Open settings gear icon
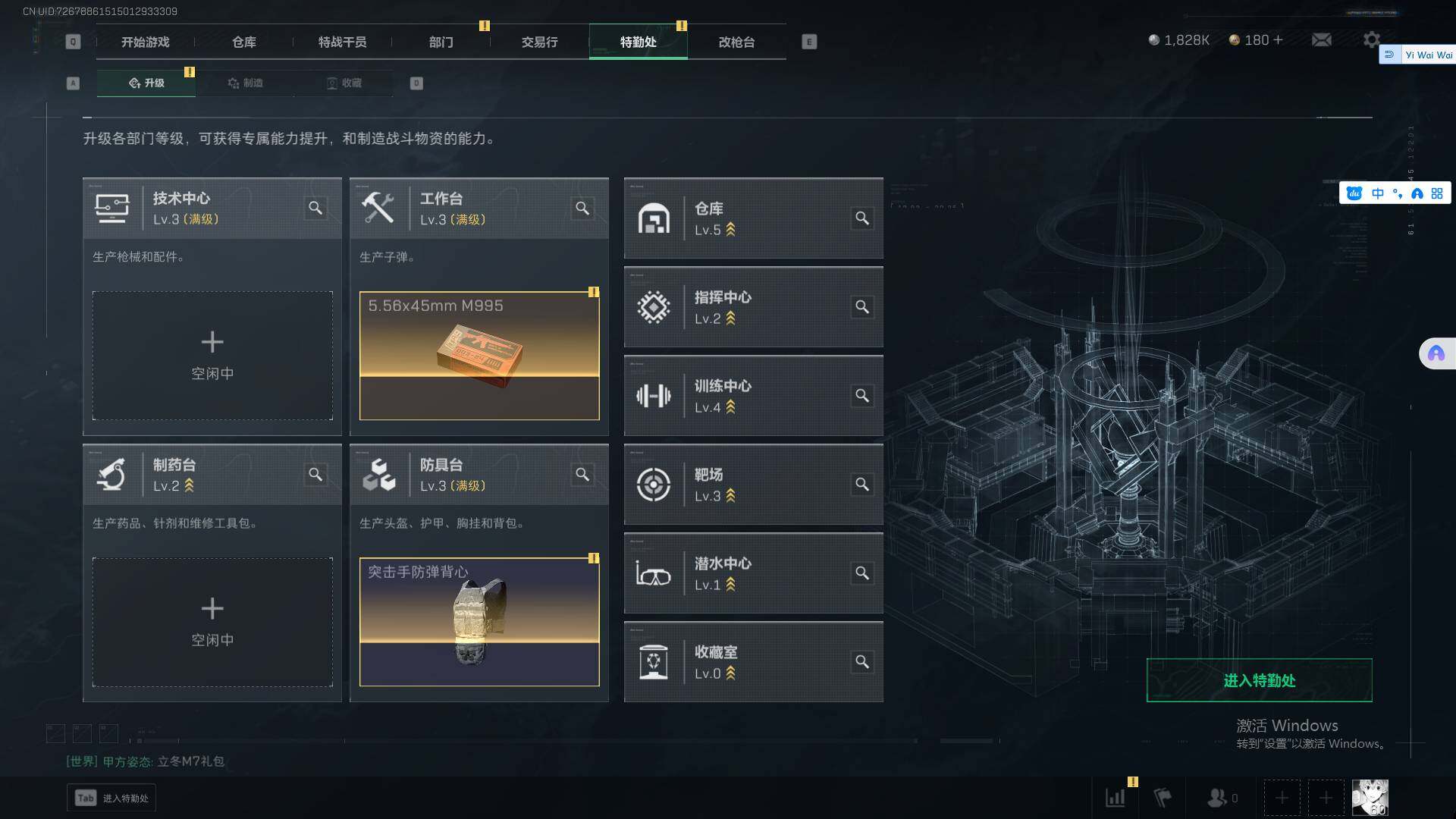 (x=1371, y=39)
